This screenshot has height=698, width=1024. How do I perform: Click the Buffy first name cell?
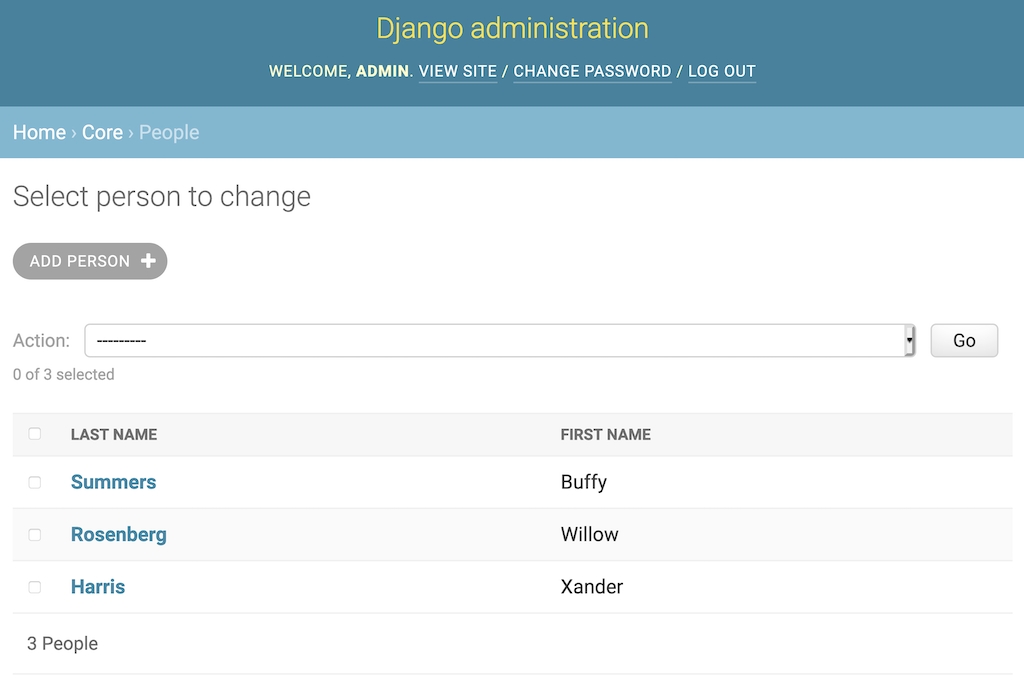point(584,482)
